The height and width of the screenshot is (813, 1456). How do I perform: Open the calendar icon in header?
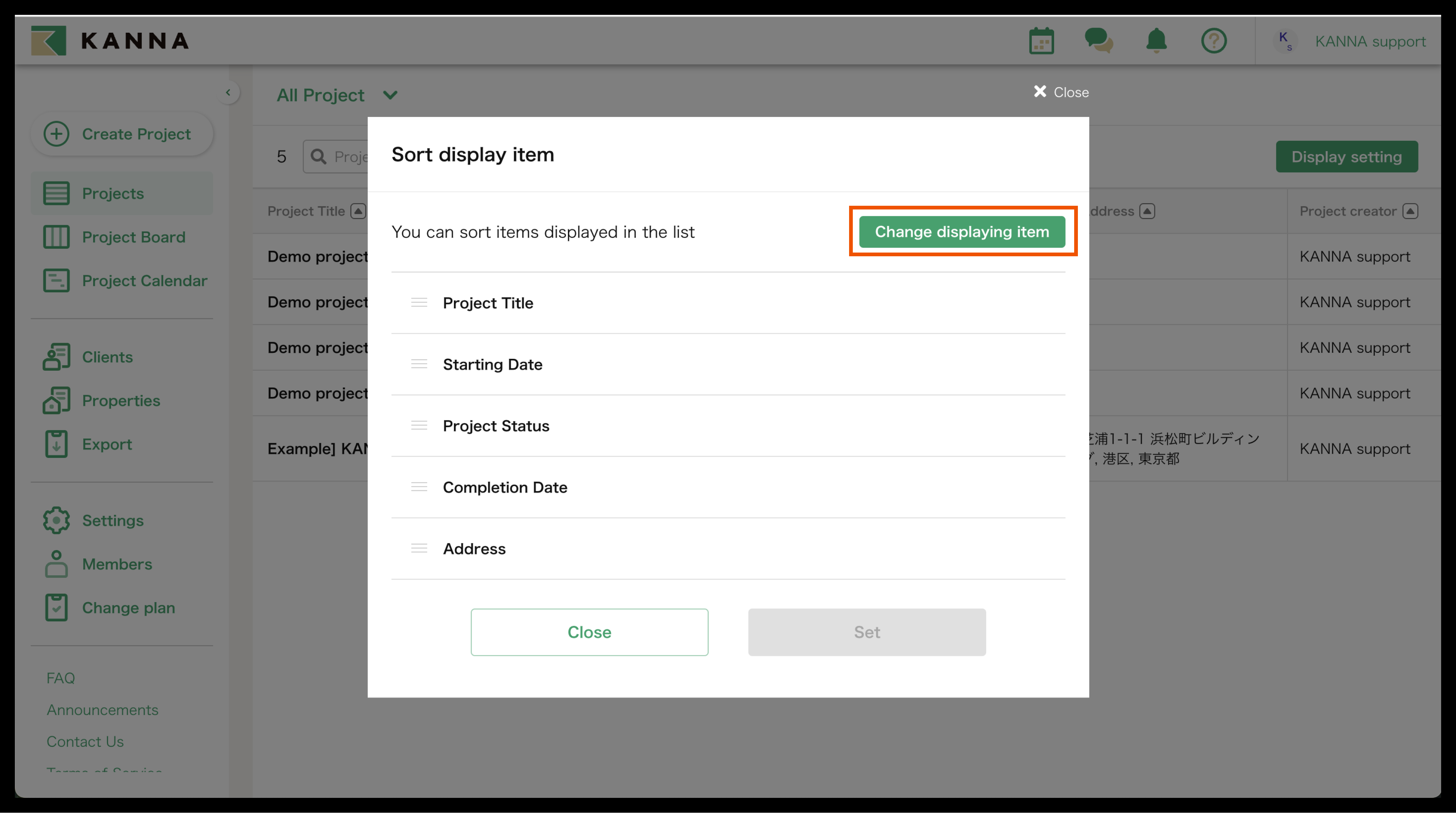1041,41
